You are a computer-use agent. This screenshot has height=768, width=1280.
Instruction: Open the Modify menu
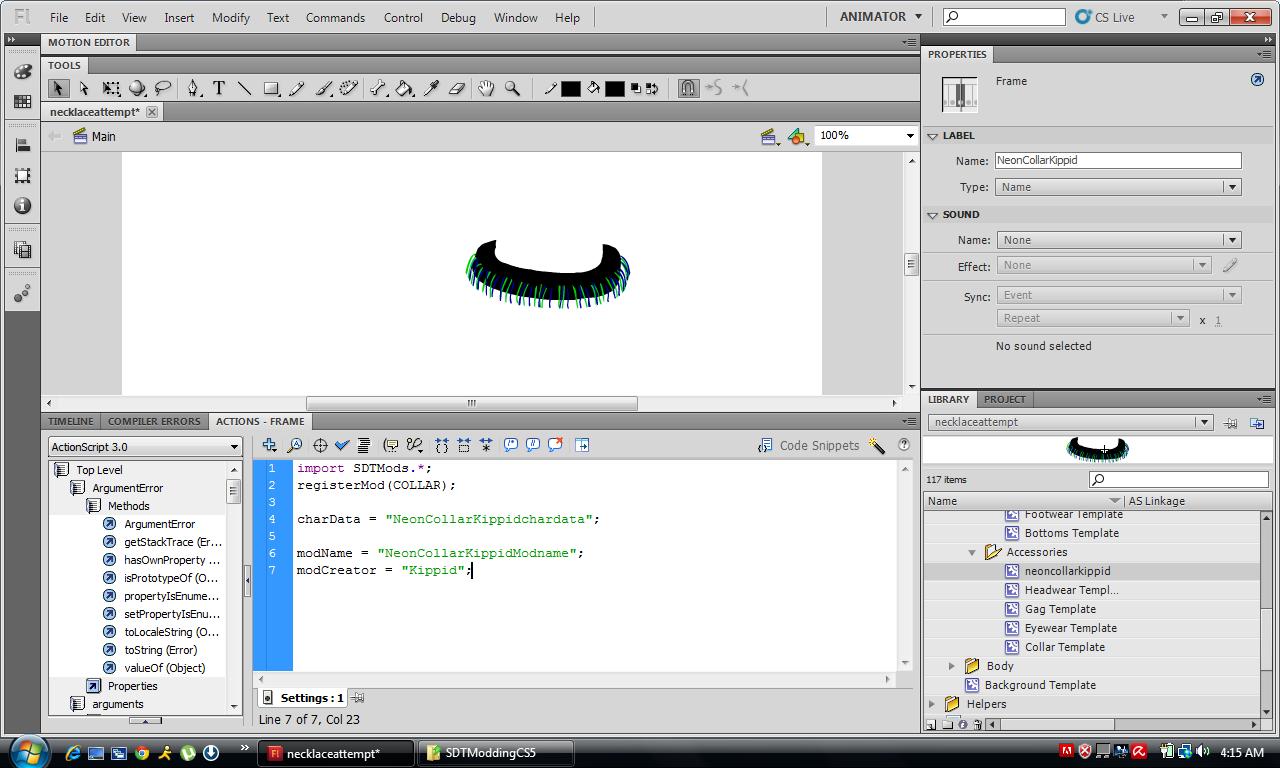[x=230, y=17]
